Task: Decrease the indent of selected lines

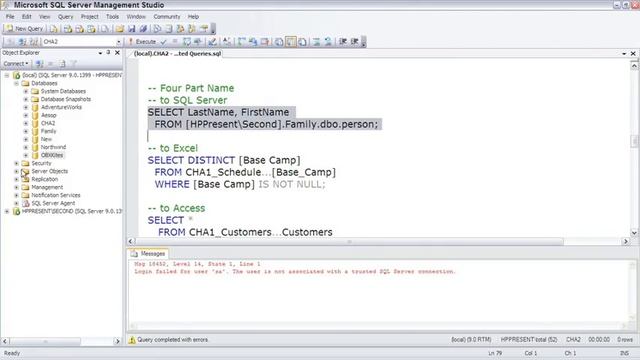Action: 343,42
